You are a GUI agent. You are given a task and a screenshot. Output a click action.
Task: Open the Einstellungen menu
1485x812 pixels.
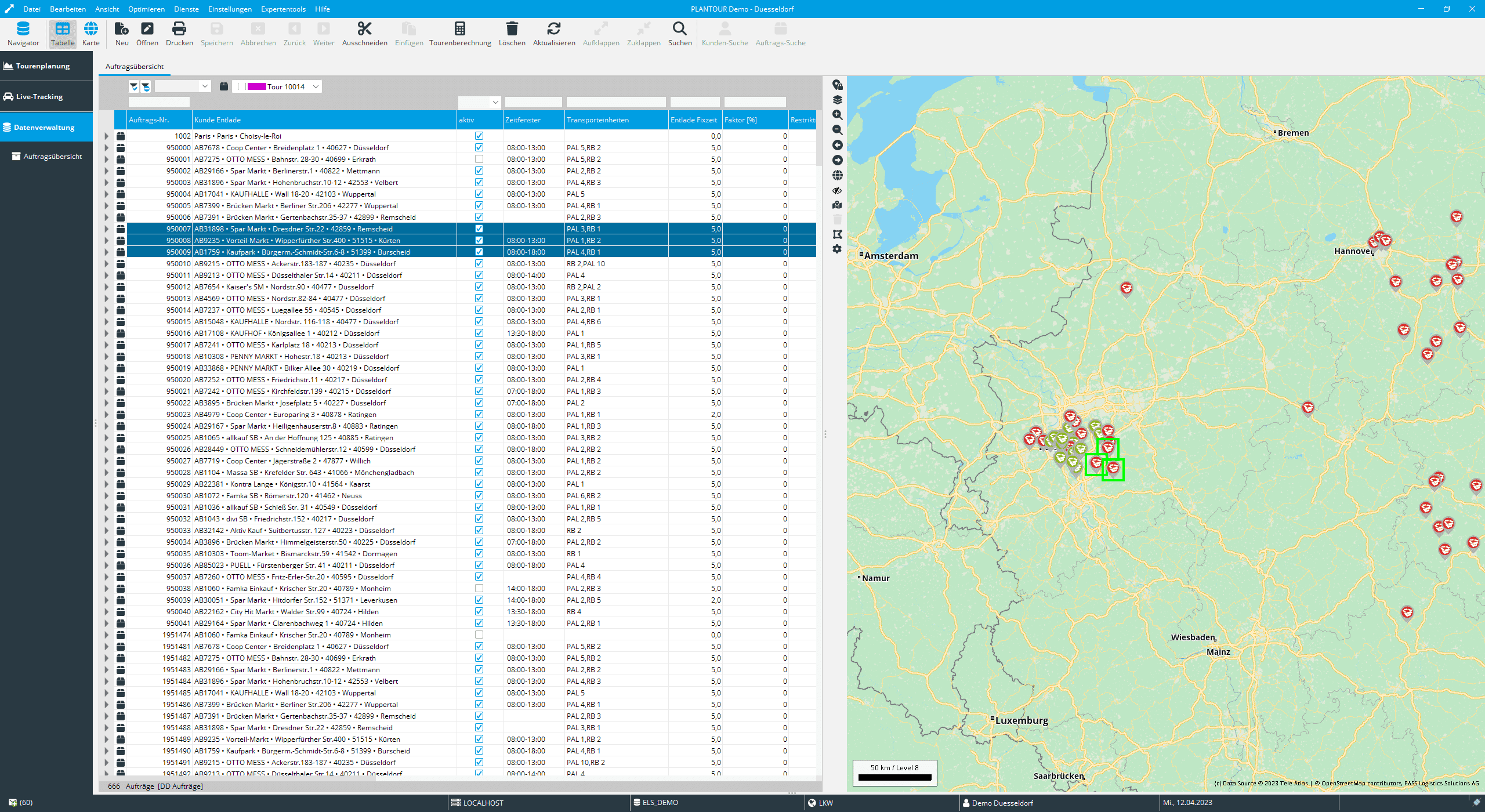pyautogui.click(x=230, y=9)
